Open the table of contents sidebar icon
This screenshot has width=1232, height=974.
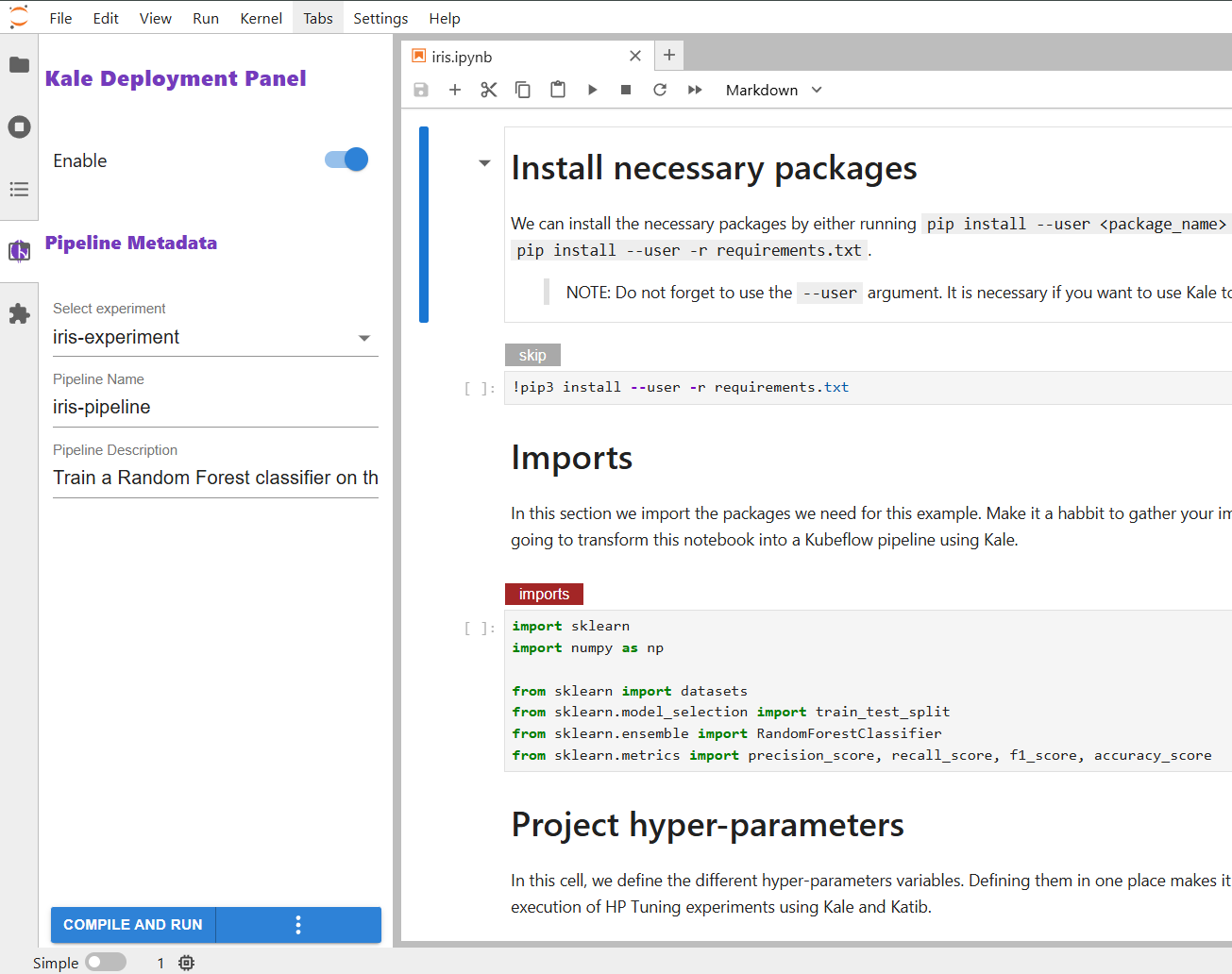pyautogui.click(x=19, y=190)
